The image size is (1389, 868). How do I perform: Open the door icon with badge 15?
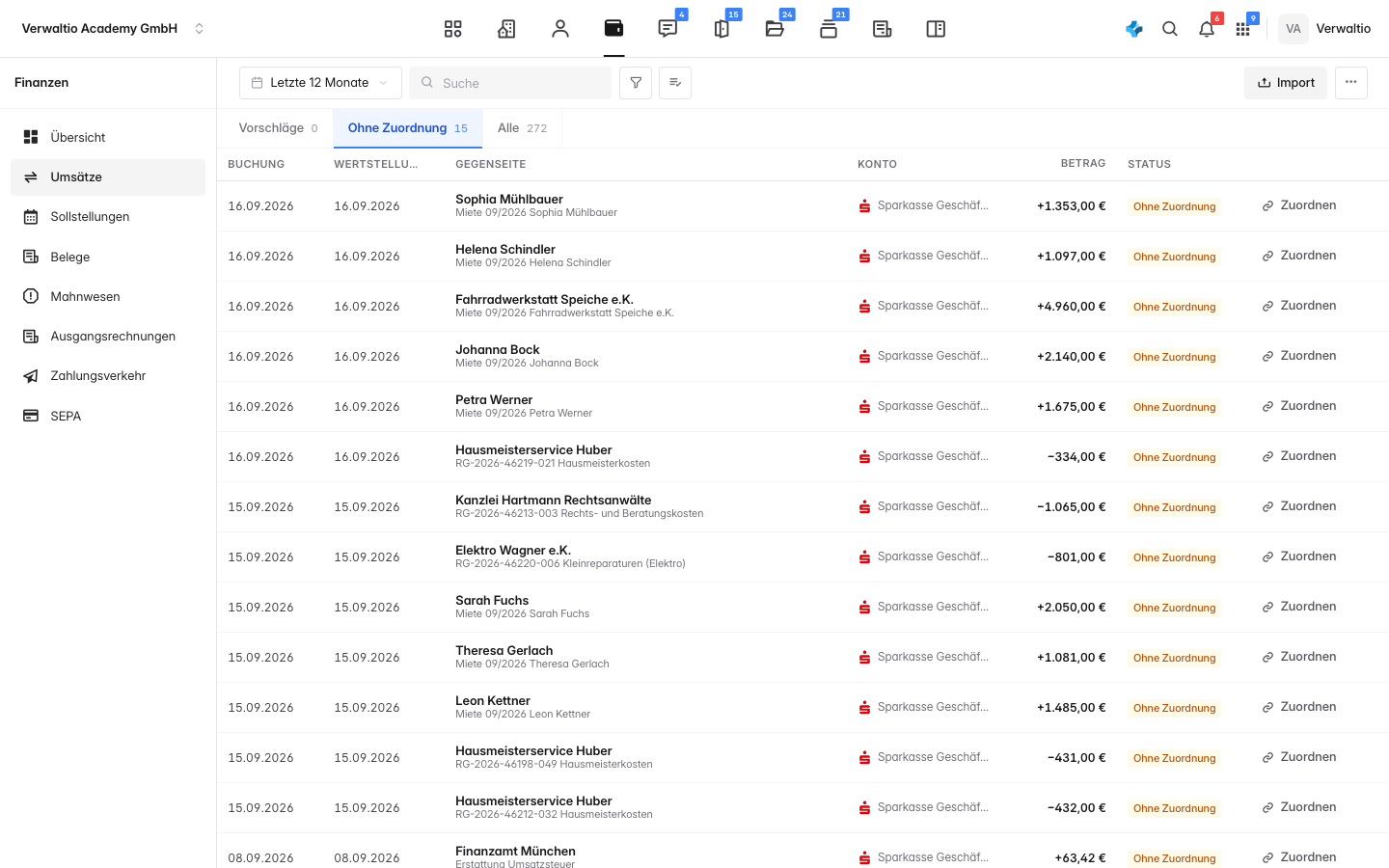pyautogui.click(x=722, y=29)
